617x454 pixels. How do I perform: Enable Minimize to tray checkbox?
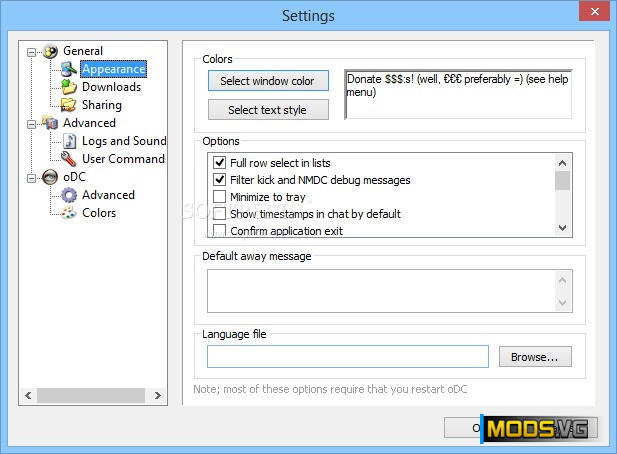coord(220,197)
